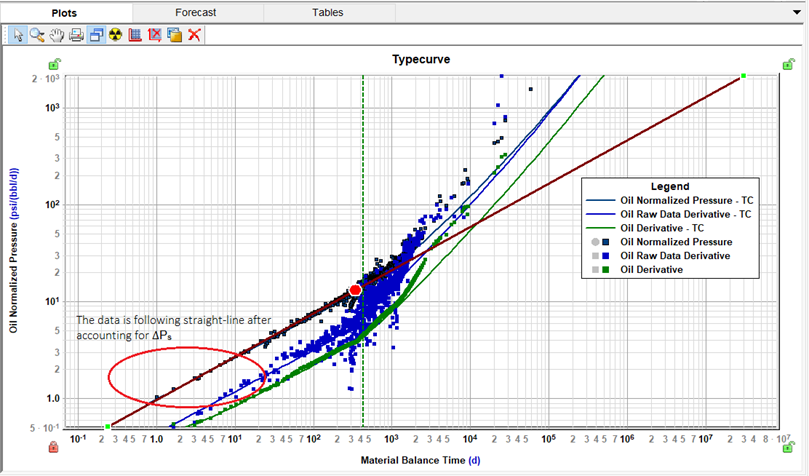Toggle the top-left green open padlock
Screen dimensions: 809x476
coord(54,64)
